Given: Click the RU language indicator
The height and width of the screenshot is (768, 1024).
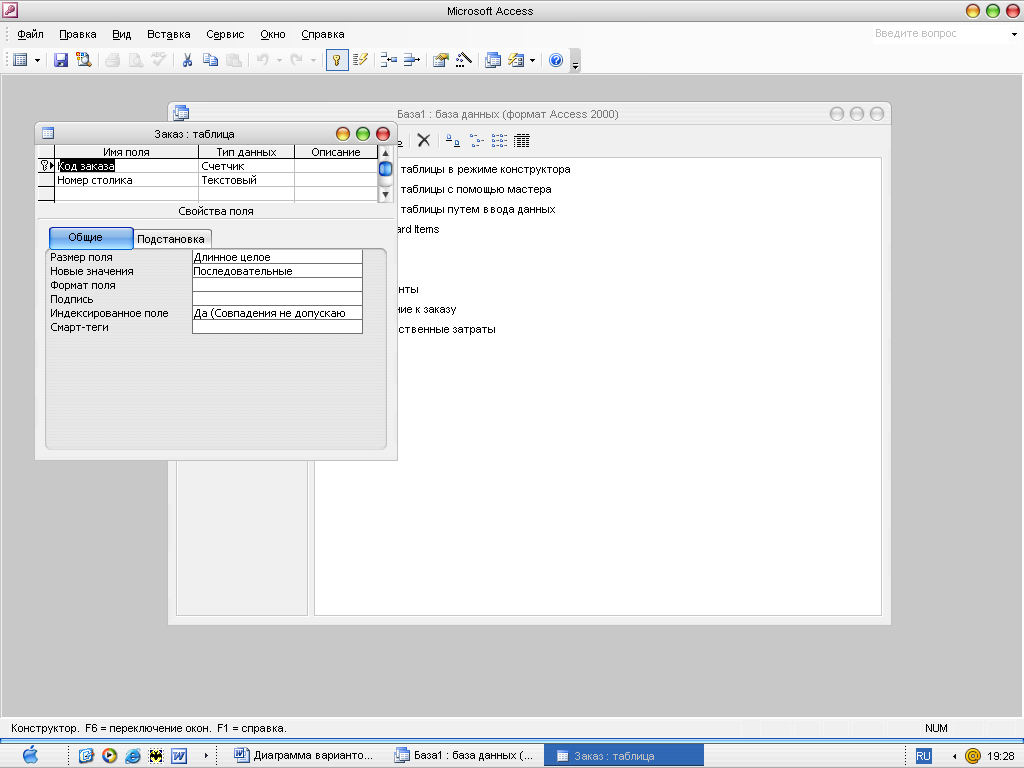Looking at the screenshot, I should click(x=923, y=756).
